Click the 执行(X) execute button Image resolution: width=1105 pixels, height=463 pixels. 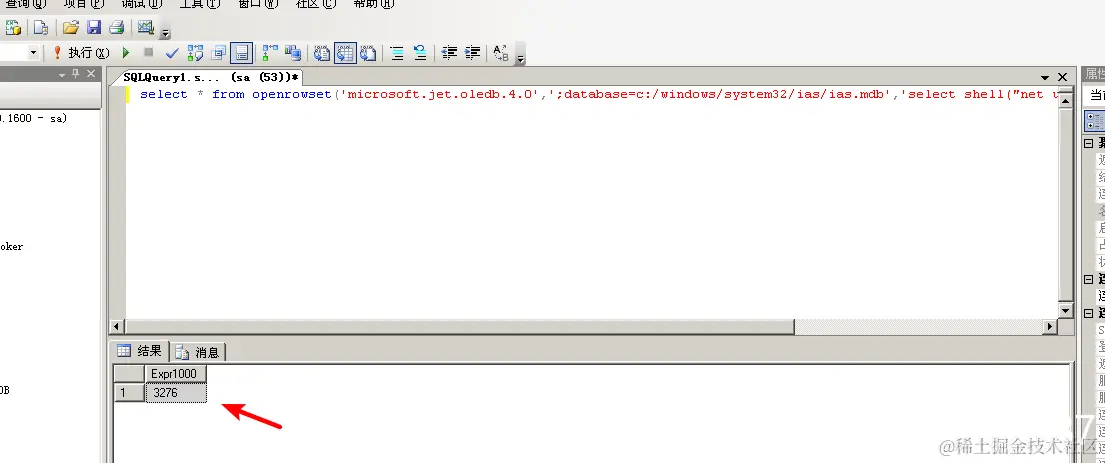pyautogui.click(x=82, y=53)
